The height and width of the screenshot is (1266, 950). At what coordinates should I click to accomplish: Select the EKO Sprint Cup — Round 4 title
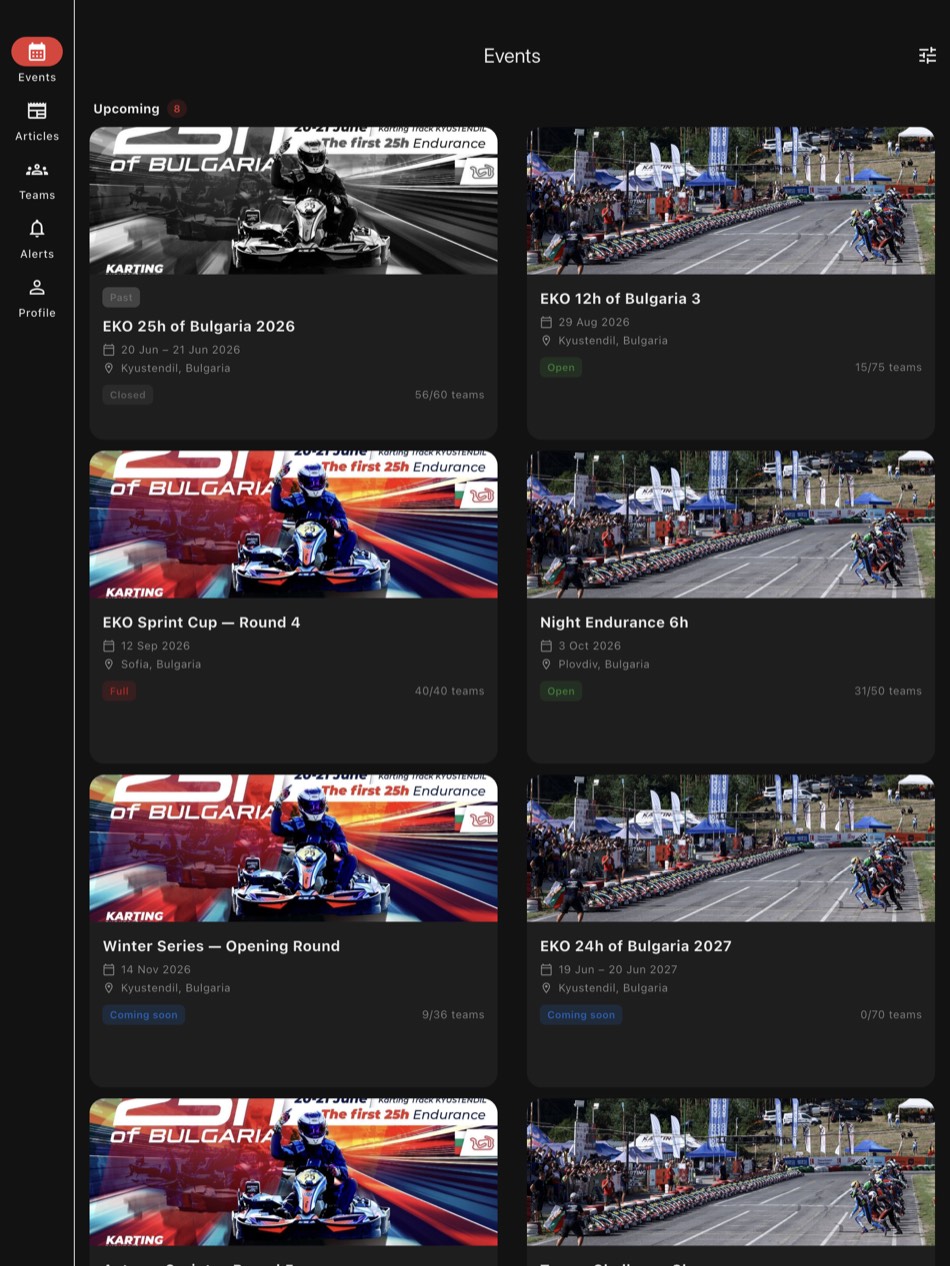[201, 622]
